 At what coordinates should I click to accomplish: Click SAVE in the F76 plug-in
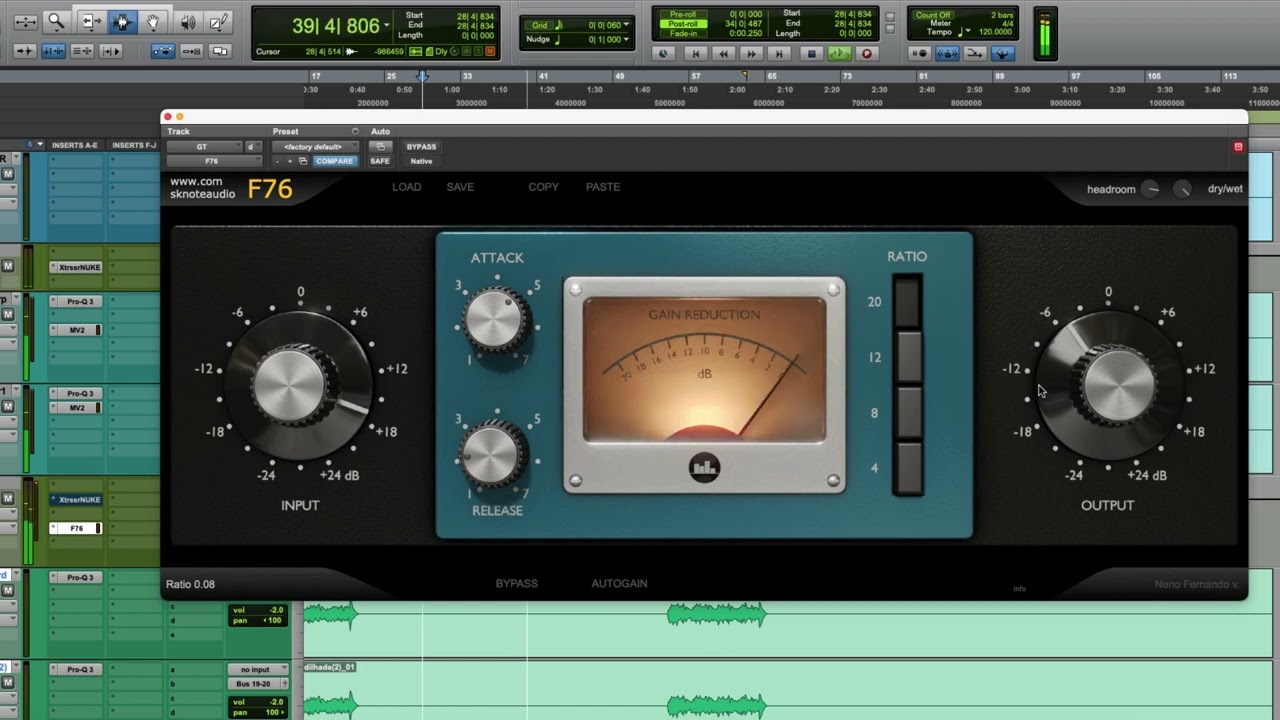pos(460,187)
